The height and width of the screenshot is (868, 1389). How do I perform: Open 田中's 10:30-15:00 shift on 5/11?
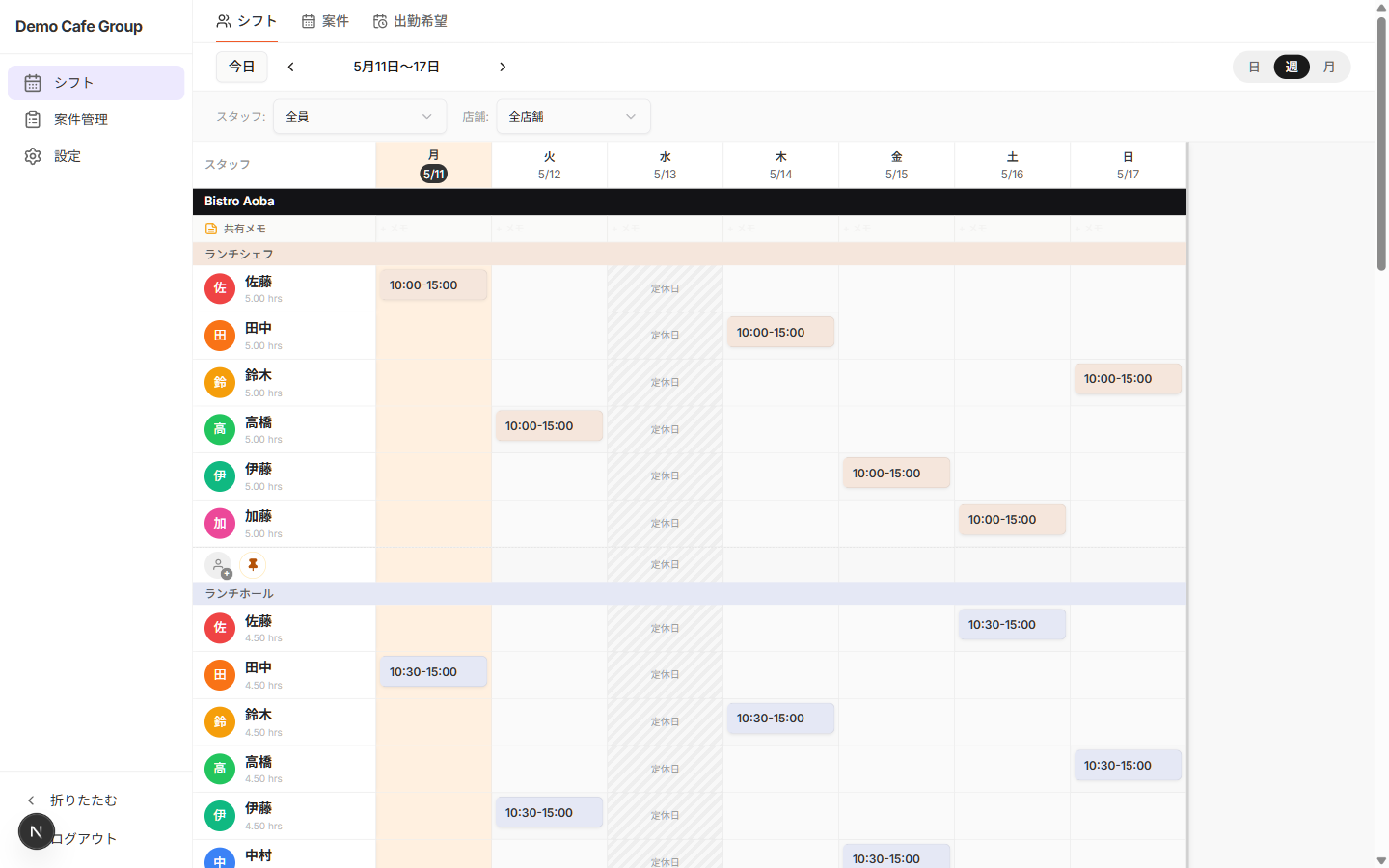coord(433,672)
